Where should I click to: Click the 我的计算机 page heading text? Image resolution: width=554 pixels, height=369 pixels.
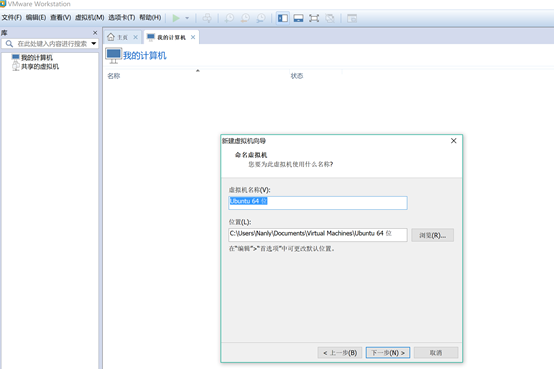coord(145,56)
